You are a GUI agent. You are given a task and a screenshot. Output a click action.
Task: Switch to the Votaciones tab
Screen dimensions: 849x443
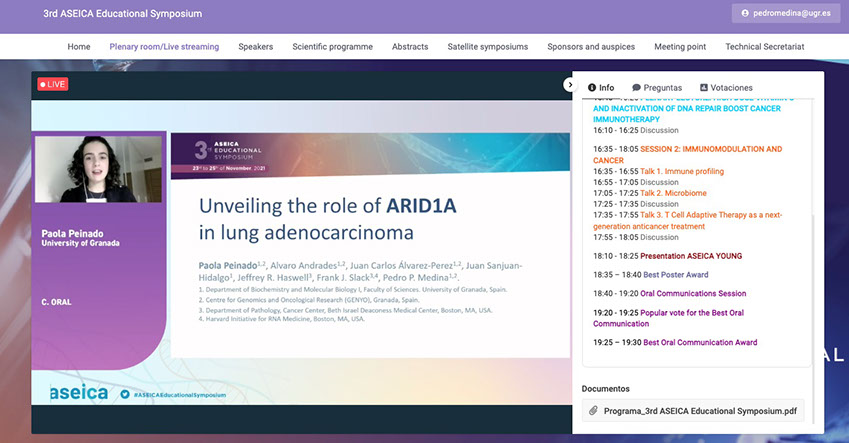point(704,88)
